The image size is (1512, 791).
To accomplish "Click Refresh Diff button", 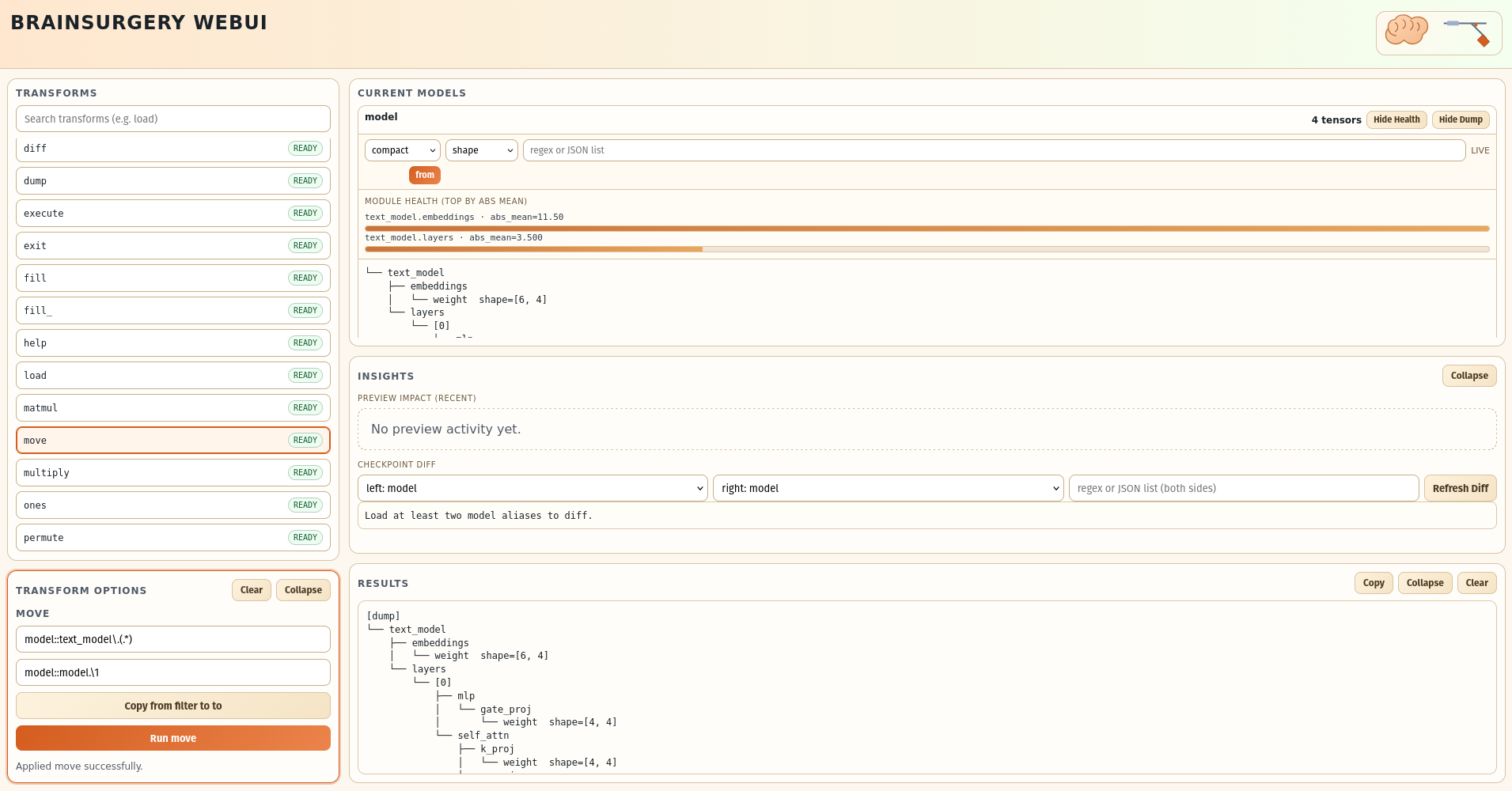I will [1461, 488].
